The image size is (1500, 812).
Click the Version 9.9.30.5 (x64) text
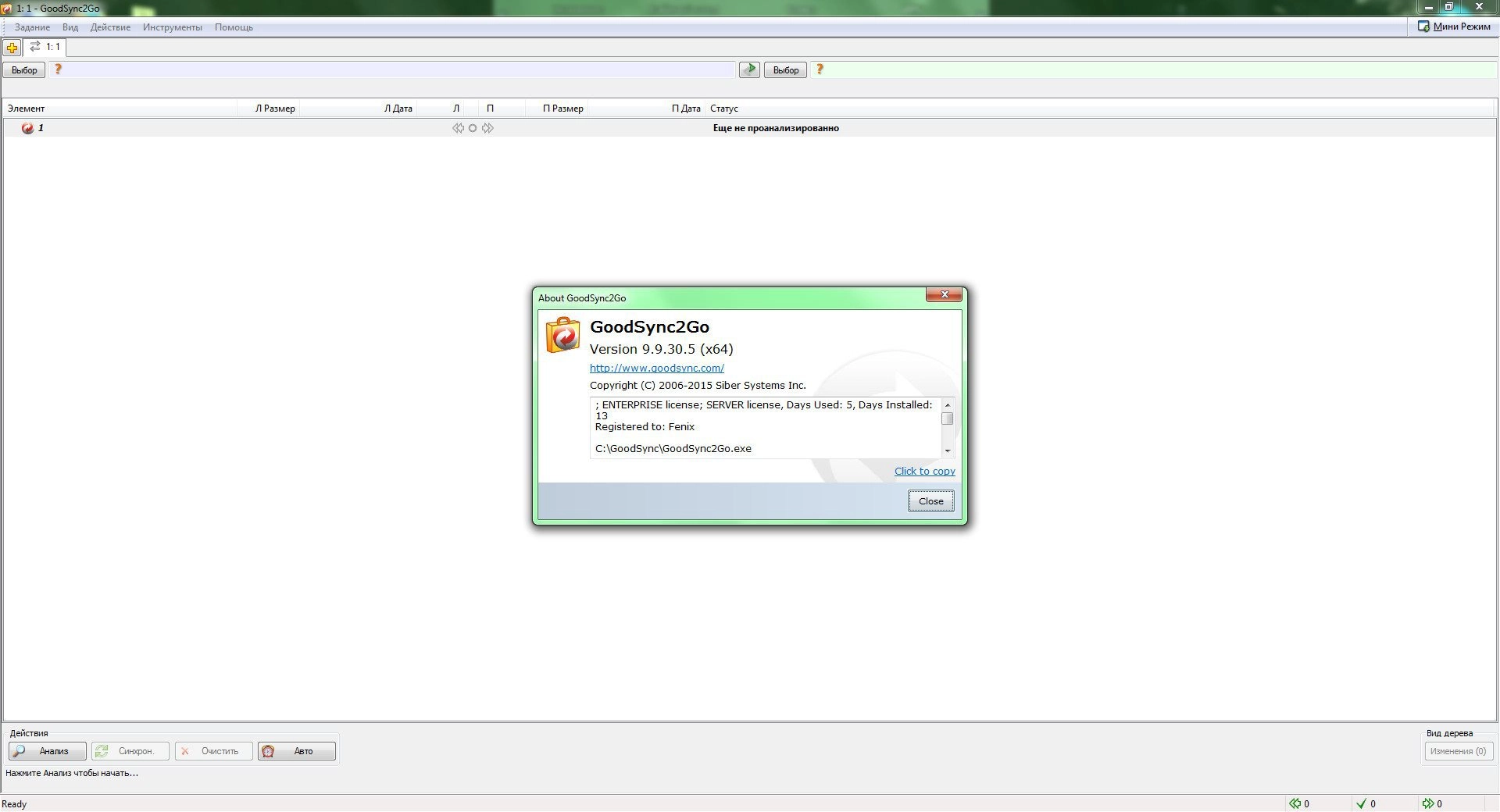click(661, 349)
